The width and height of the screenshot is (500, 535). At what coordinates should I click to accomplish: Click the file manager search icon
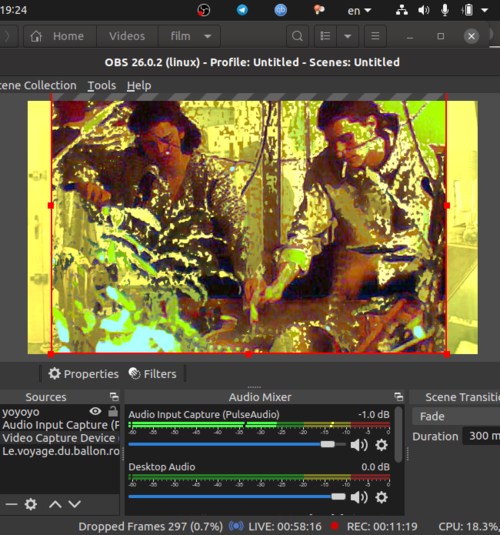[x=297, y=36]
